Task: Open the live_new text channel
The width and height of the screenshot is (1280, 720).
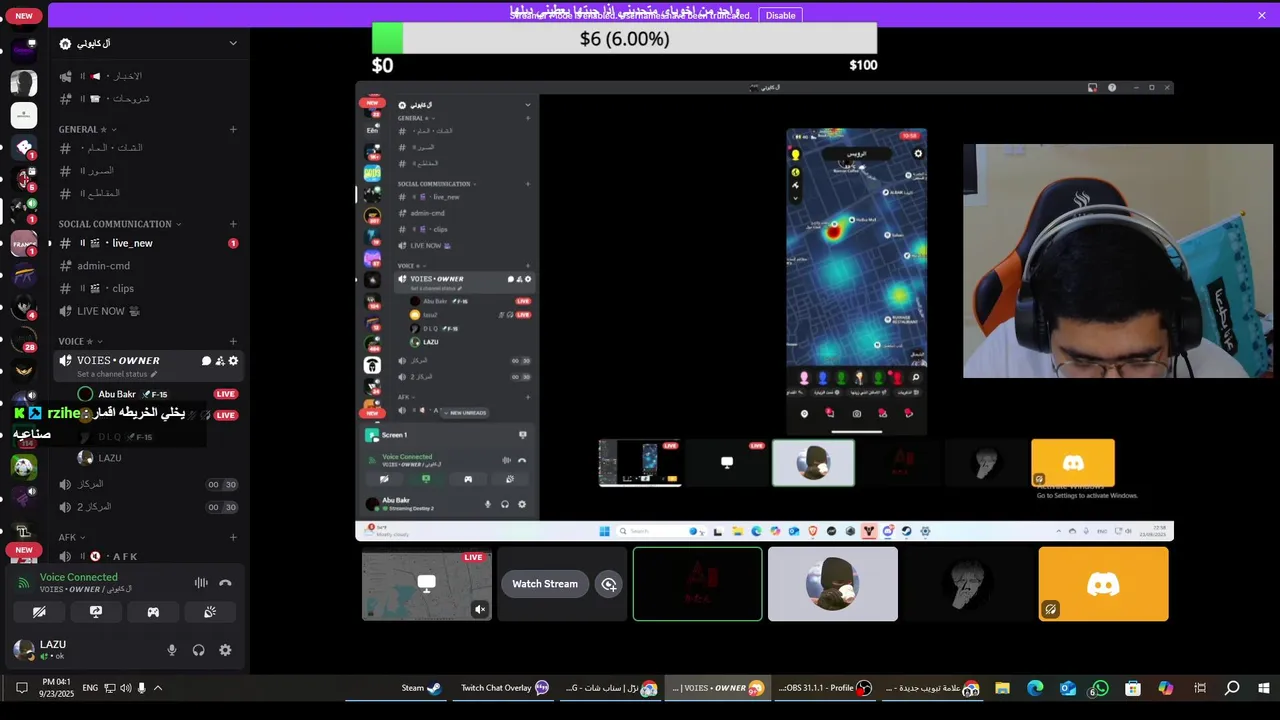Action: pos(148,243)
